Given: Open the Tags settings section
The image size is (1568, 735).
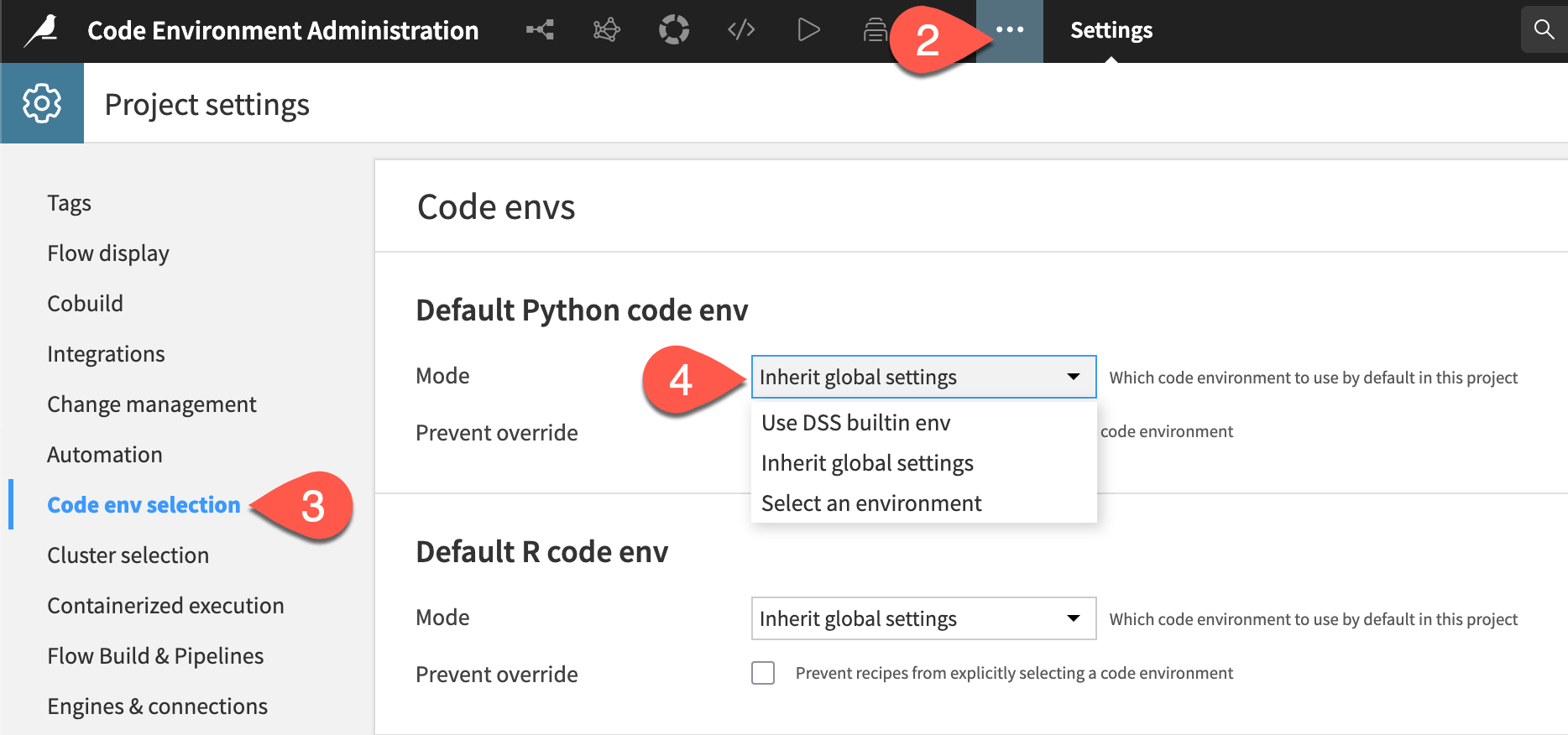Looking at the screenshot, I should [70, 203].
